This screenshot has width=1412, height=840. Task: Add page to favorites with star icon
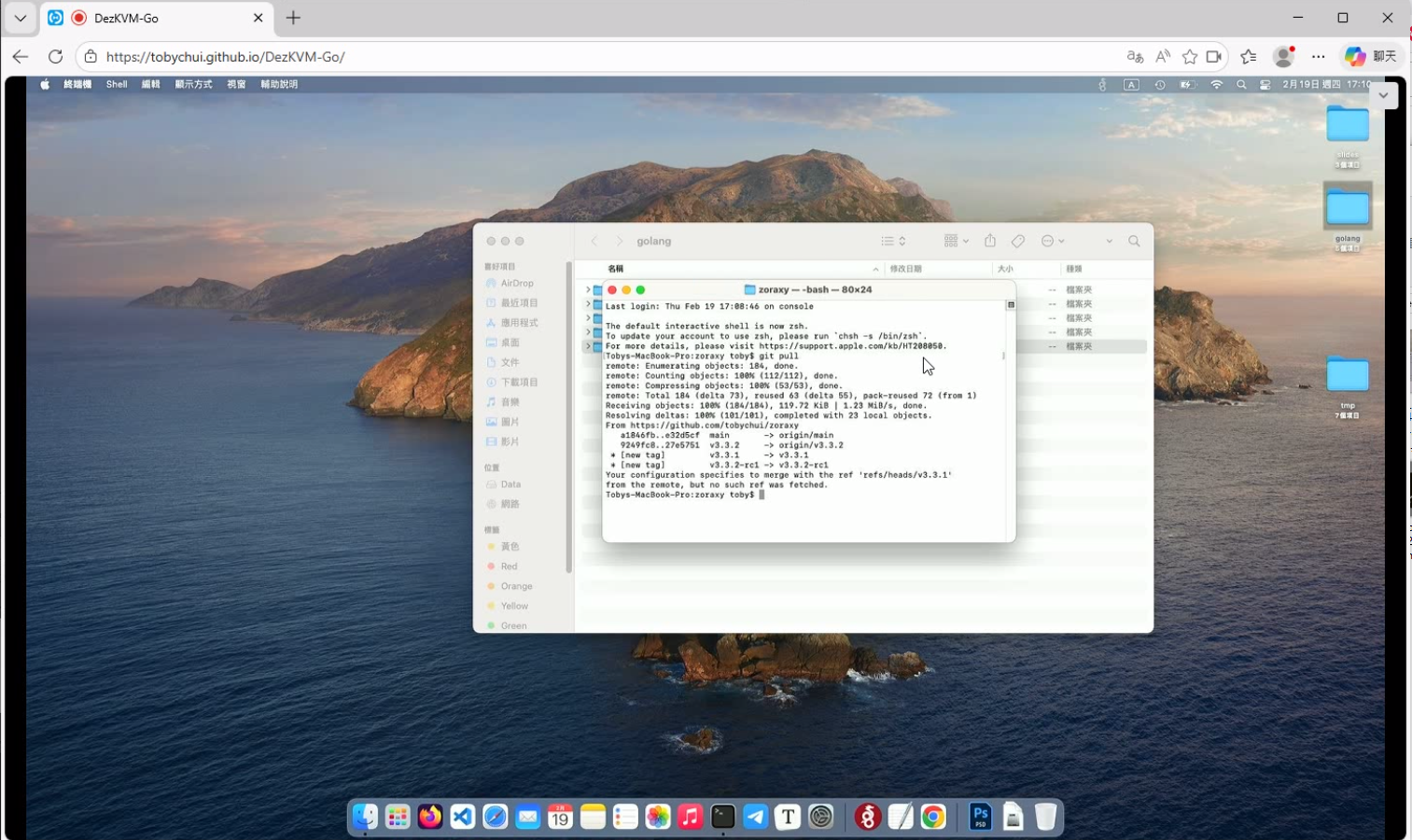click(1190, 57)
